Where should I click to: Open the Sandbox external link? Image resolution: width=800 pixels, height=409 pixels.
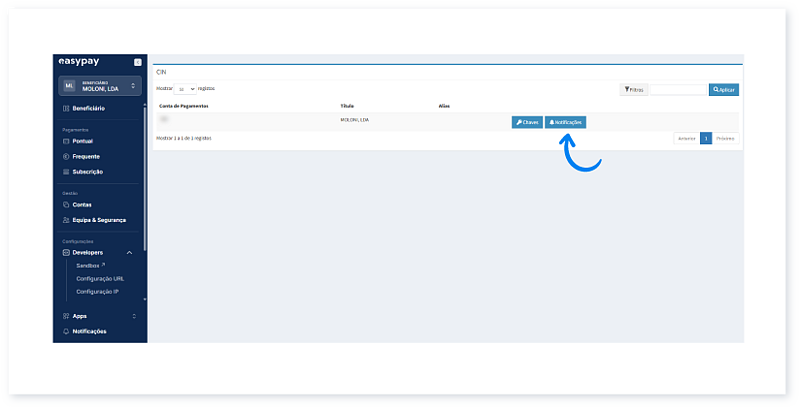coord(91,265)
